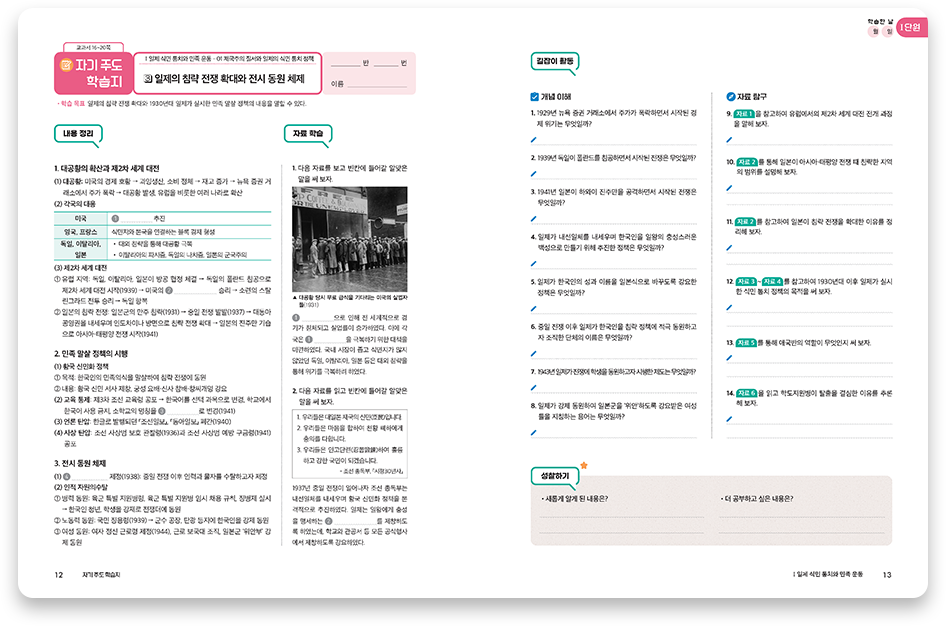Click subheading (1) 황국 신민화 정책

[x=81, y=367]
